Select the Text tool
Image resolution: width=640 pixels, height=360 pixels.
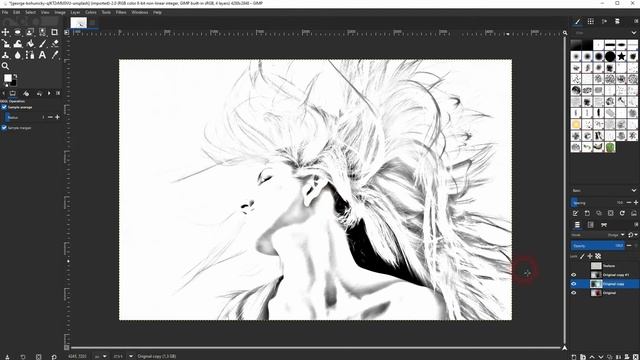coord(42,55)
